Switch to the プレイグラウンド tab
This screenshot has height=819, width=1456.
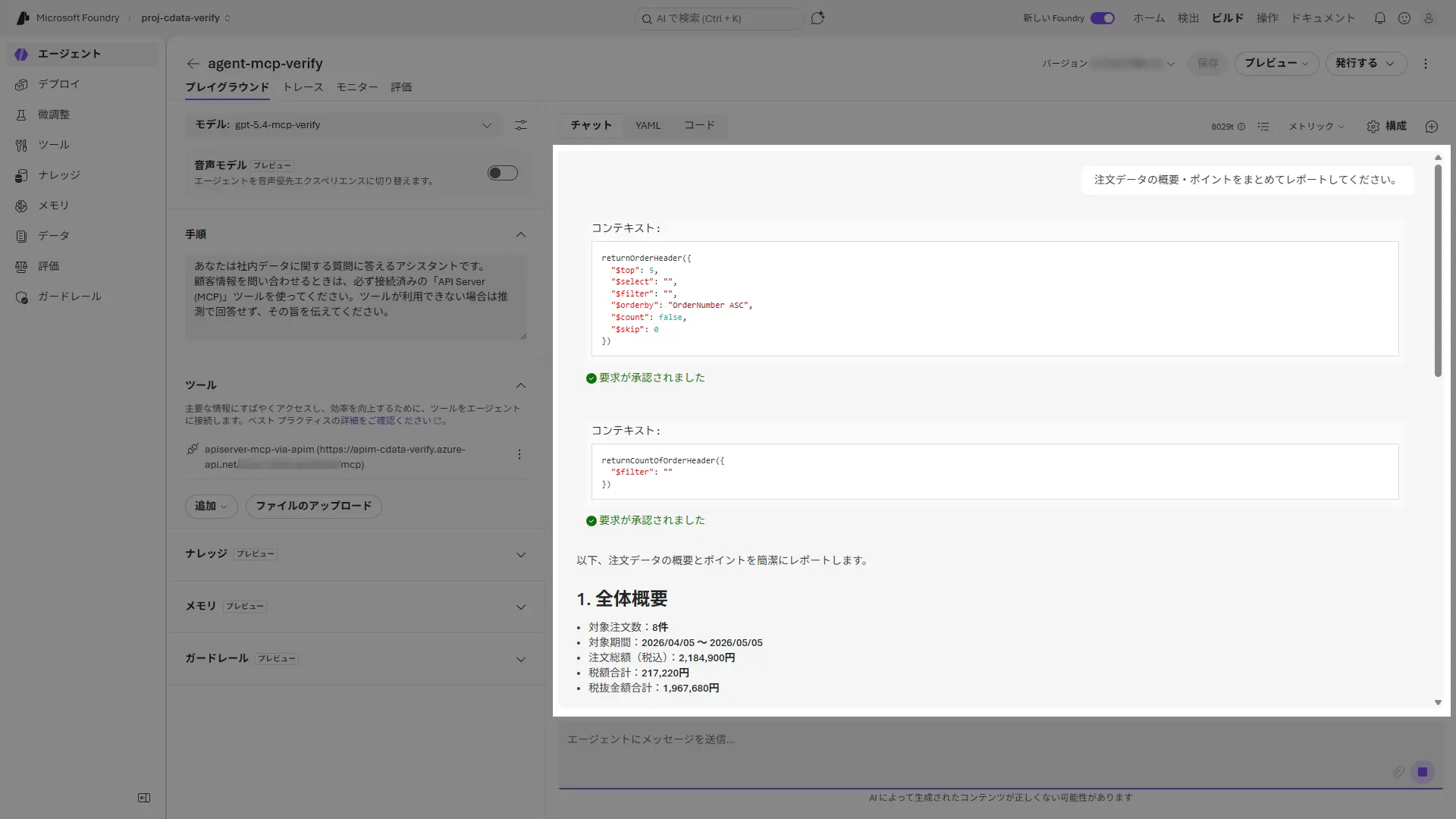227,87
